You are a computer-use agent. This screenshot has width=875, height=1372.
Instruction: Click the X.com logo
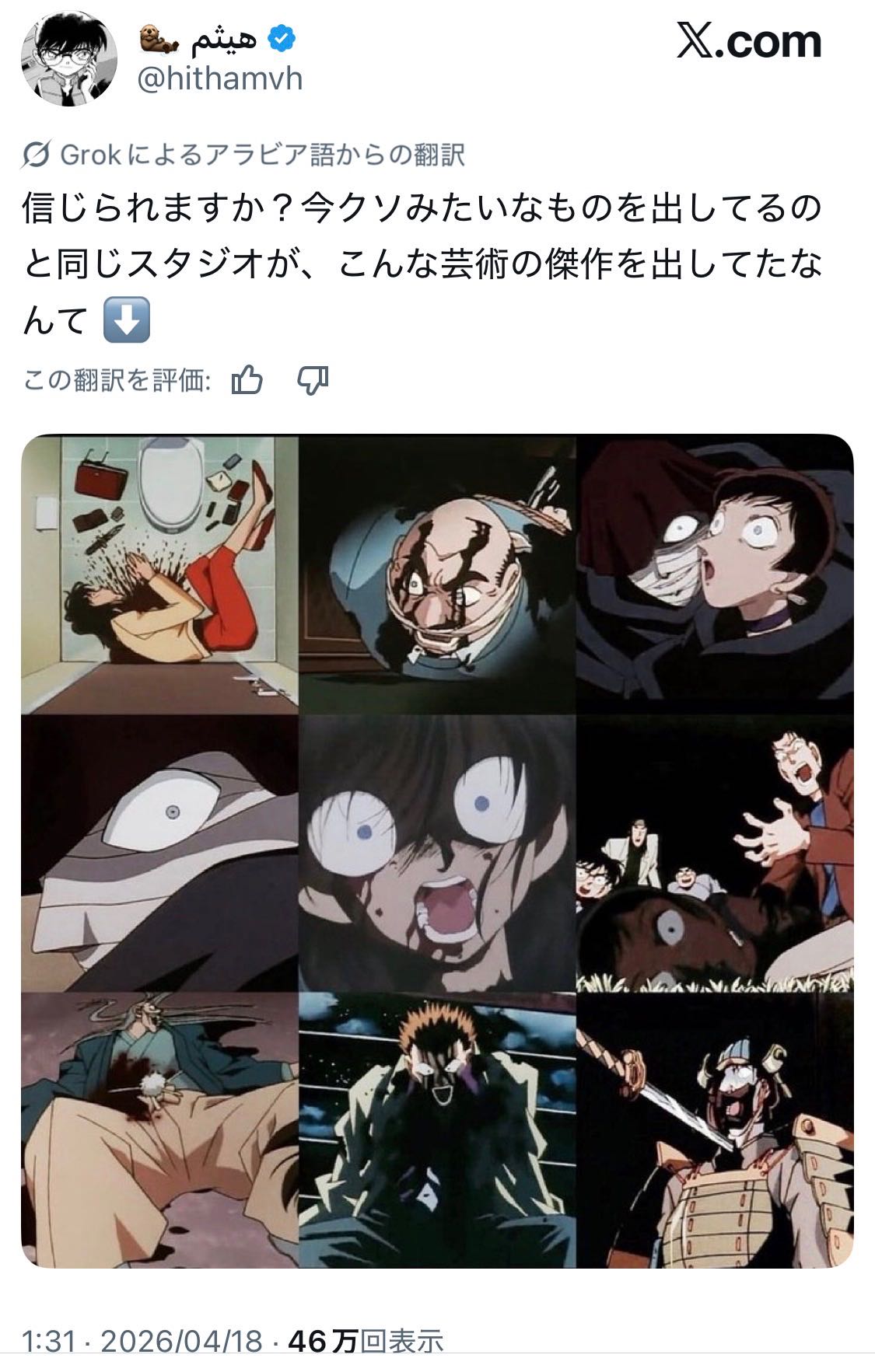click(749, 42)
